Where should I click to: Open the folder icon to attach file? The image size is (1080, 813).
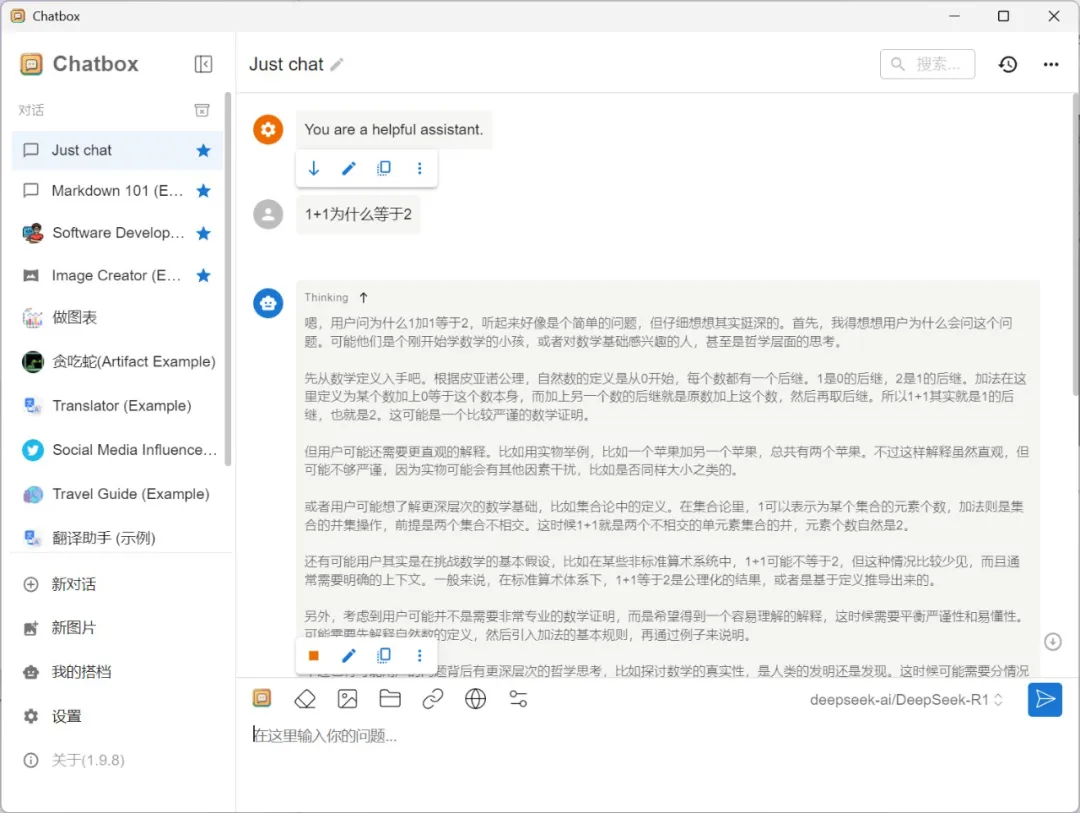tap(390, 699)
